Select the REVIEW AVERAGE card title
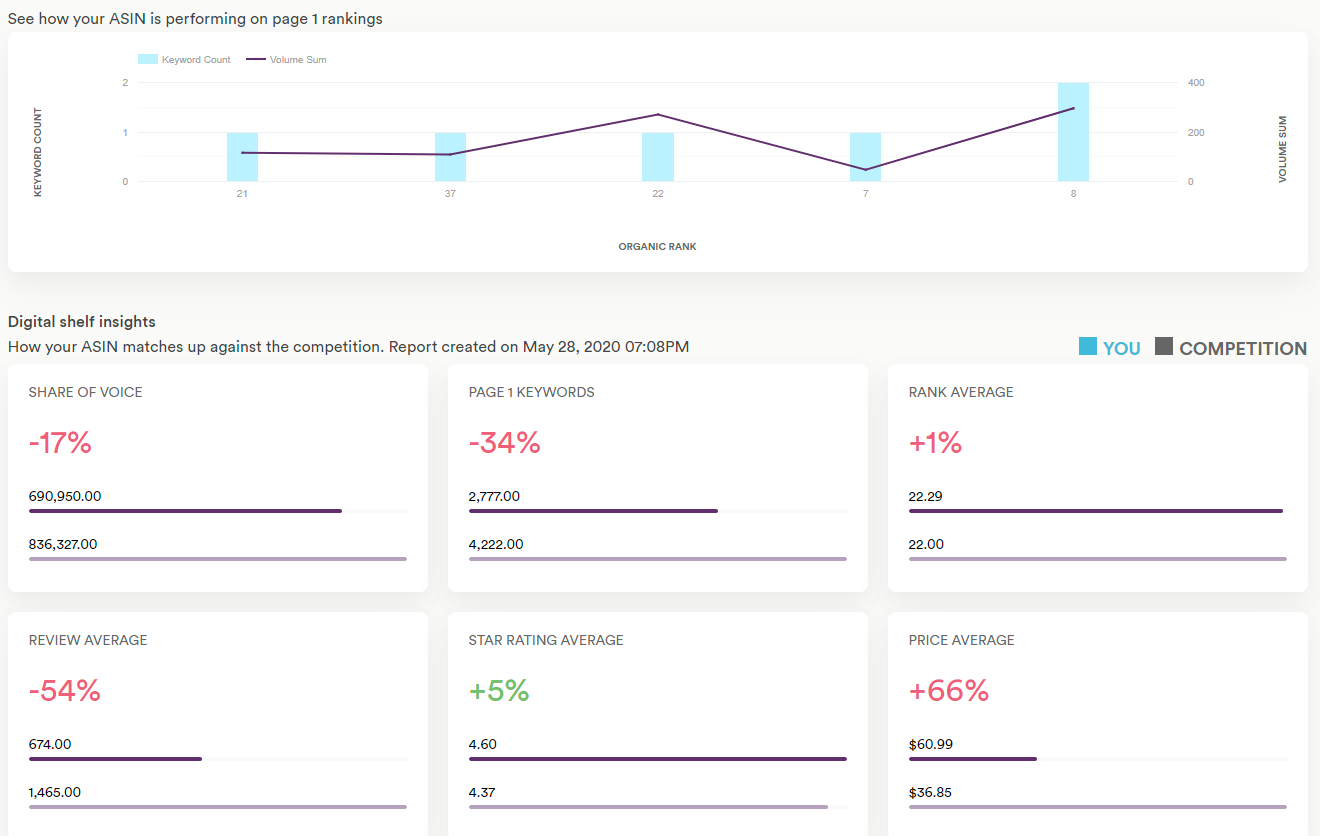 pyautogui.click(x=88, y=640)
